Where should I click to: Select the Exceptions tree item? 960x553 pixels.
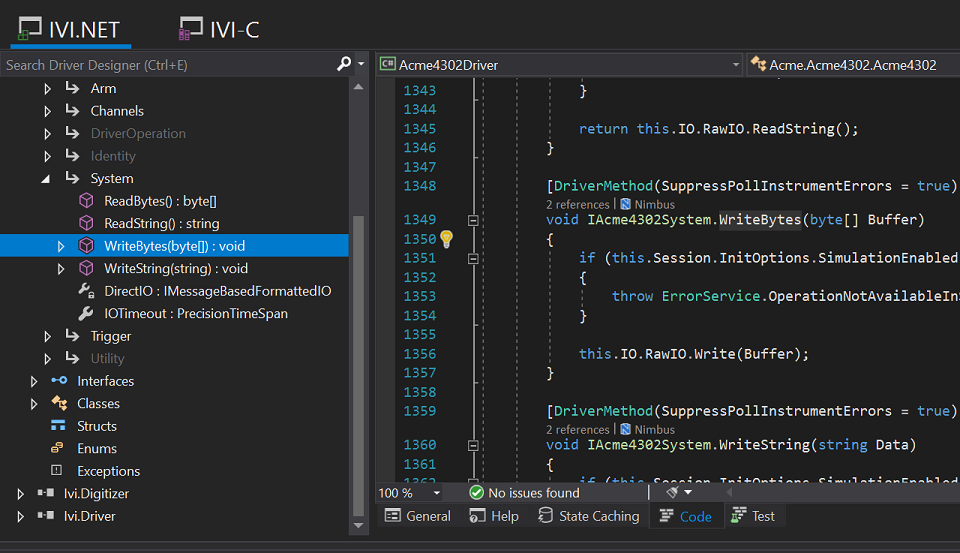[x=108, y=471]
